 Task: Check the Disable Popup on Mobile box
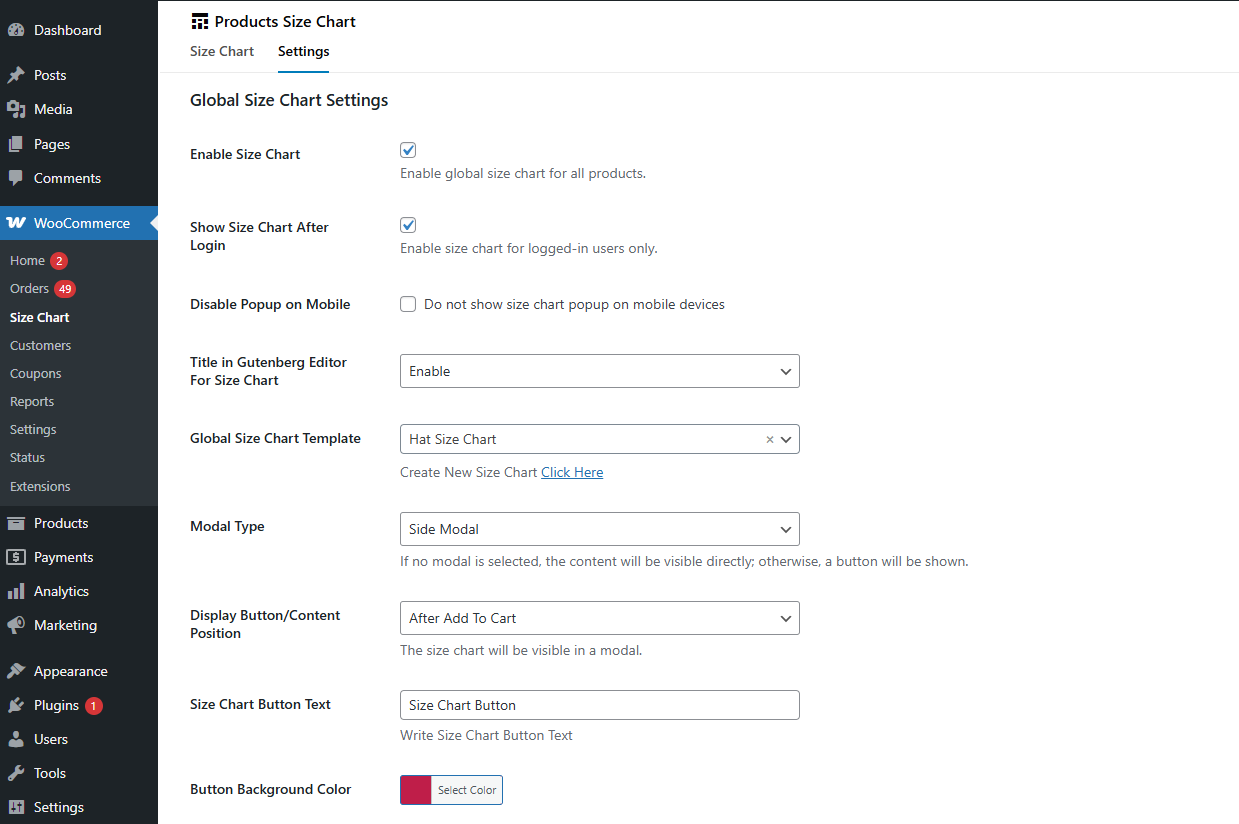(408, 304)
